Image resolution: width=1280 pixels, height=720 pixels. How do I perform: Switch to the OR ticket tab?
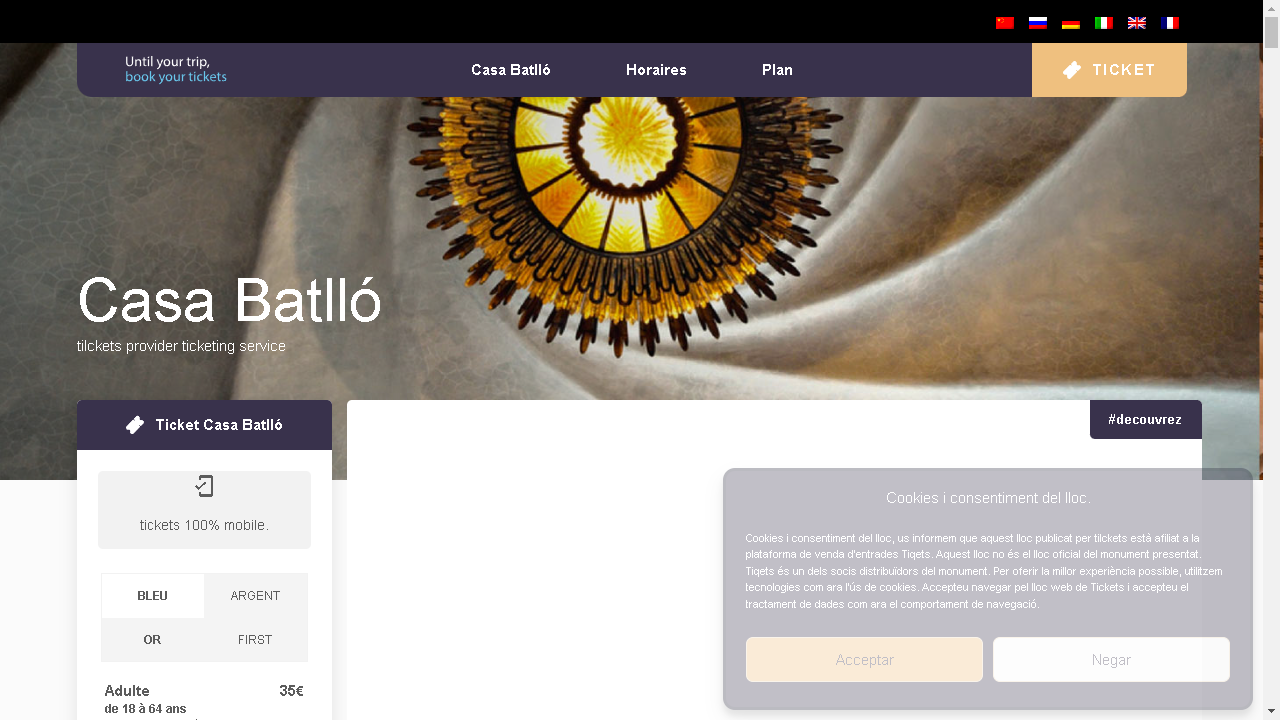[153, 640]
